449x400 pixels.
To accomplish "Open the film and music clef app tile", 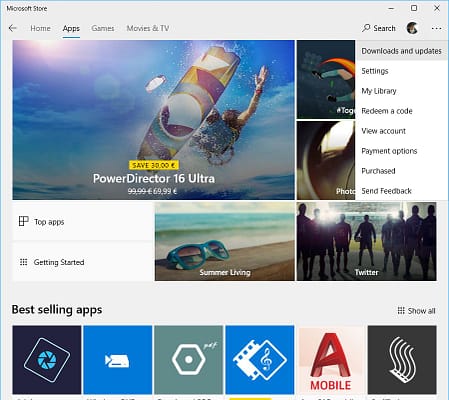I will tap(260, 360).
